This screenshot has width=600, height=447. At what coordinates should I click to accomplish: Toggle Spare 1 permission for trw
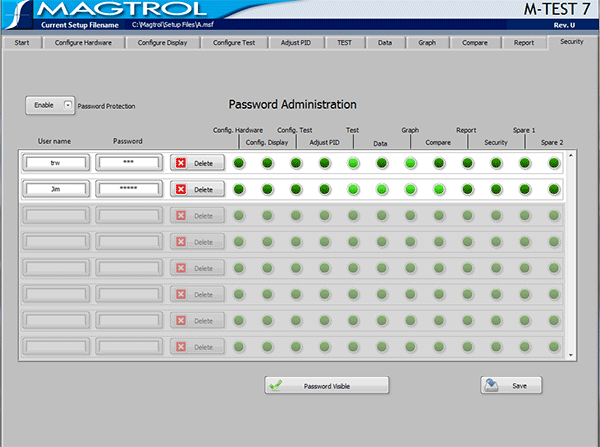(x=525, y=163)
